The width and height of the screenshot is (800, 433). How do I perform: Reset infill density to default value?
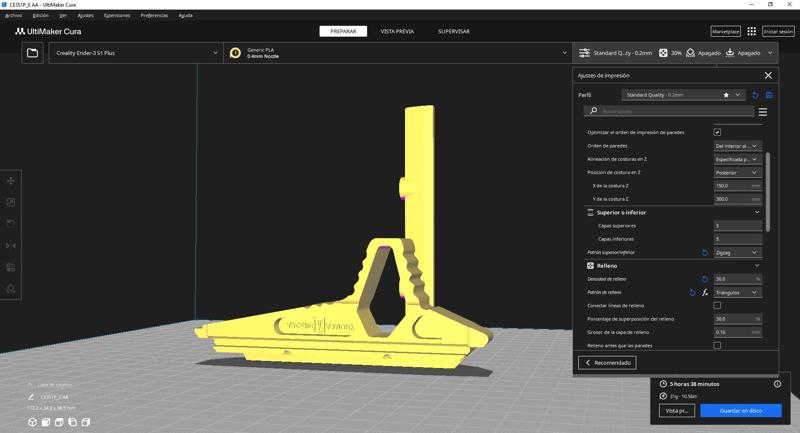[705, 279]
